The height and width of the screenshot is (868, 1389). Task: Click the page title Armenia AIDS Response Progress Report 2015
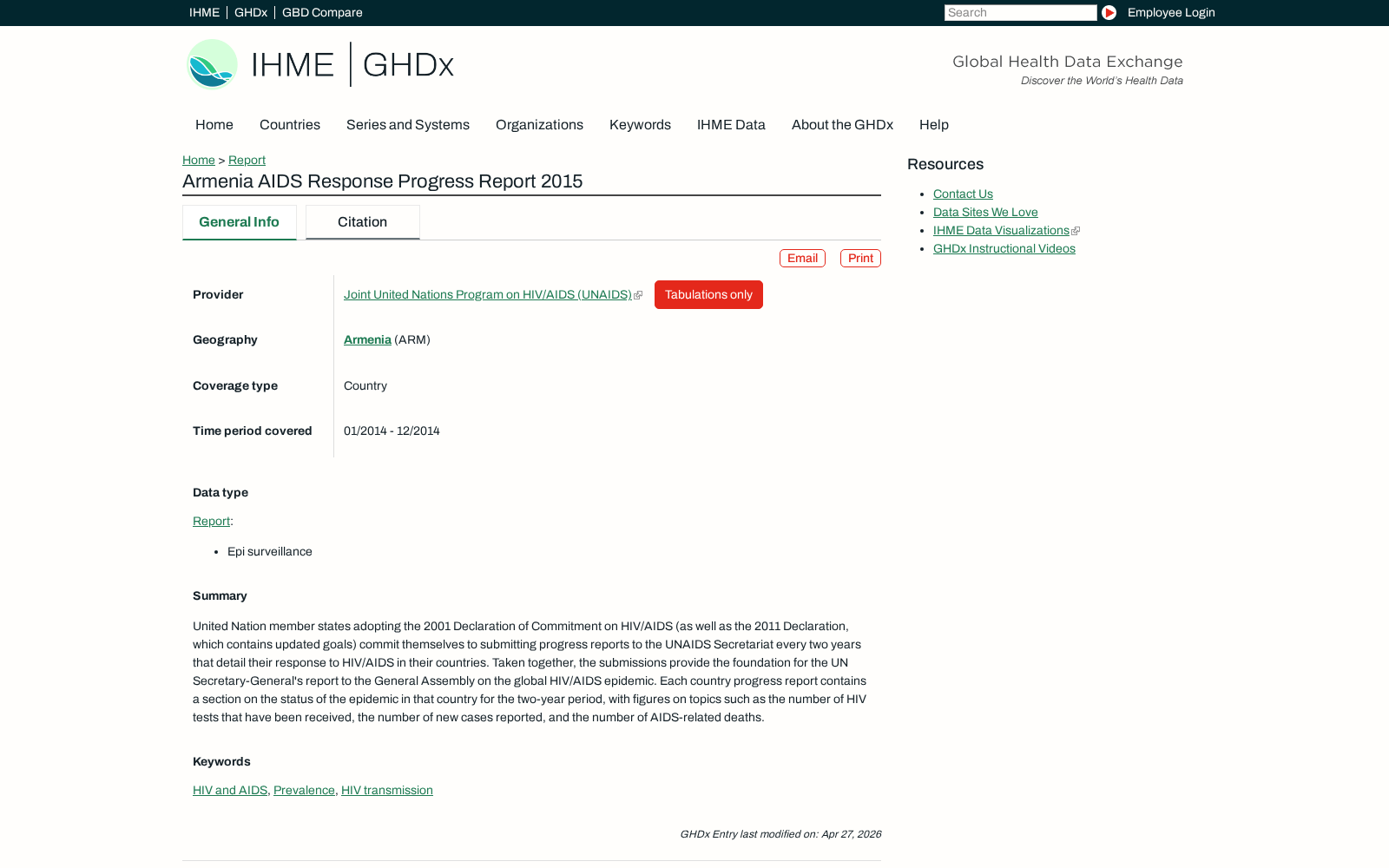pyautogui.click(x=383, y=181)
